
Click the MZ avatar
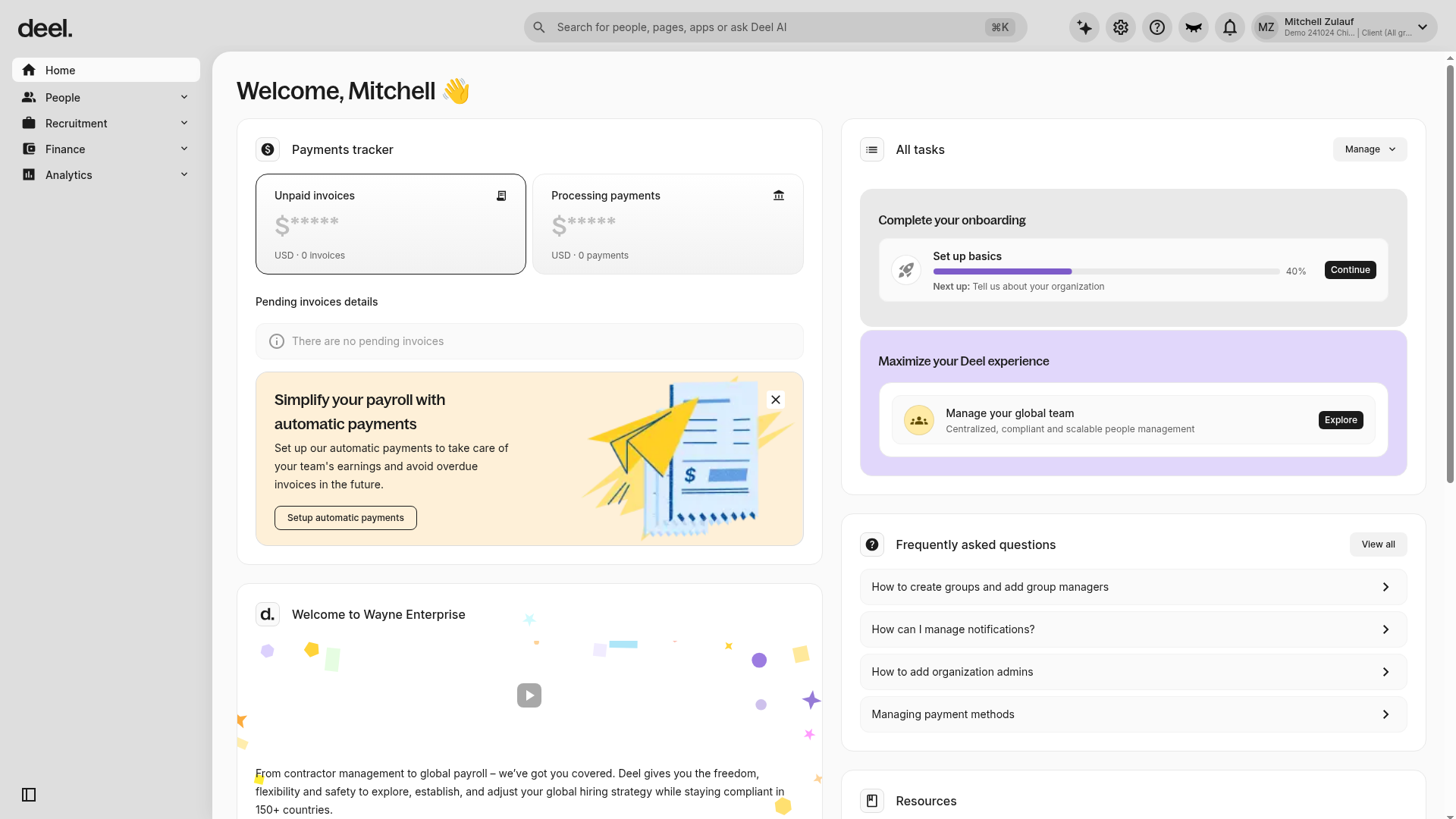(x=1266, y=27)
